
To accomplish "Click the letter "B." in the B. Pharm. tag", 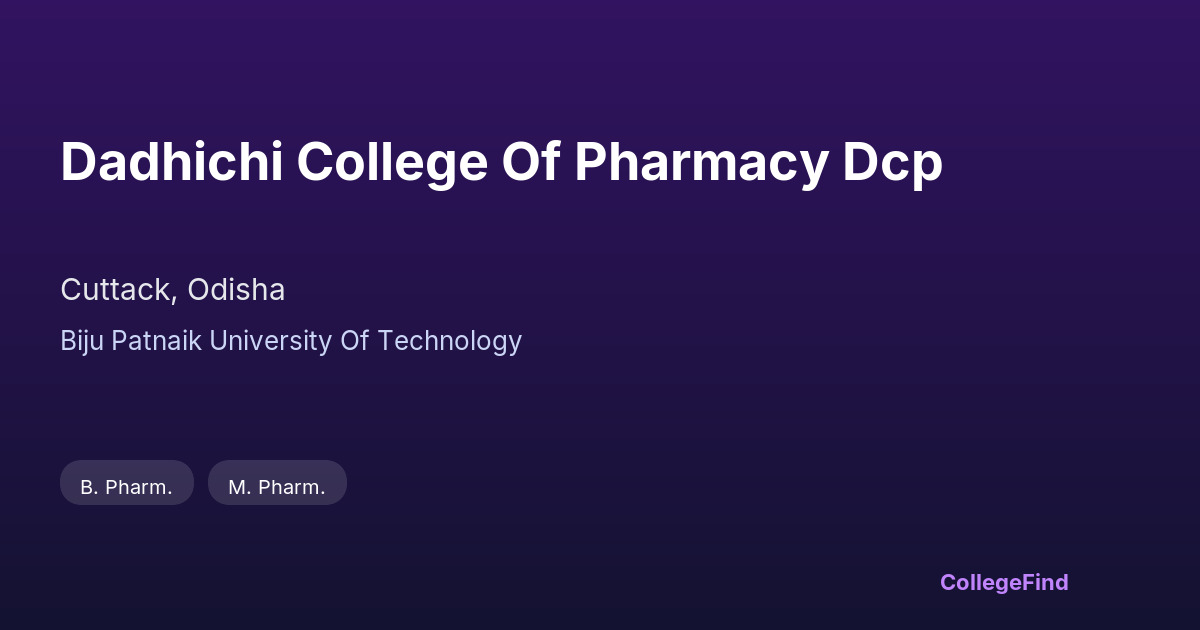I will point(88,488).
